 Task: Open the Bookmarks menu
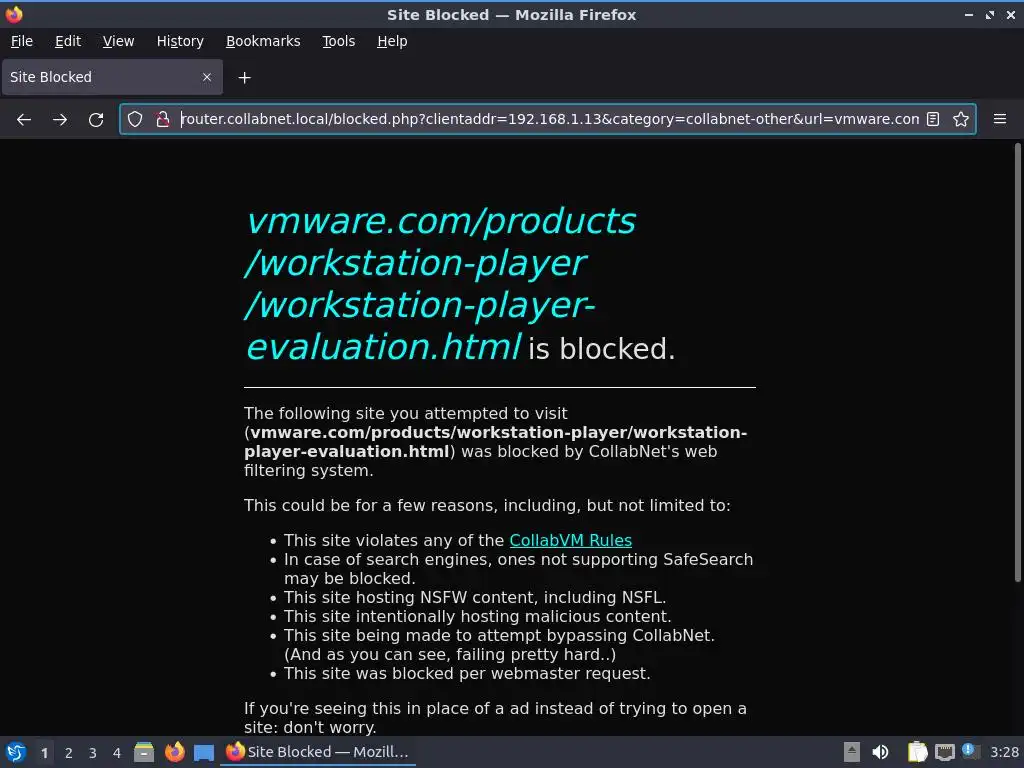click(x=263, y=41)
